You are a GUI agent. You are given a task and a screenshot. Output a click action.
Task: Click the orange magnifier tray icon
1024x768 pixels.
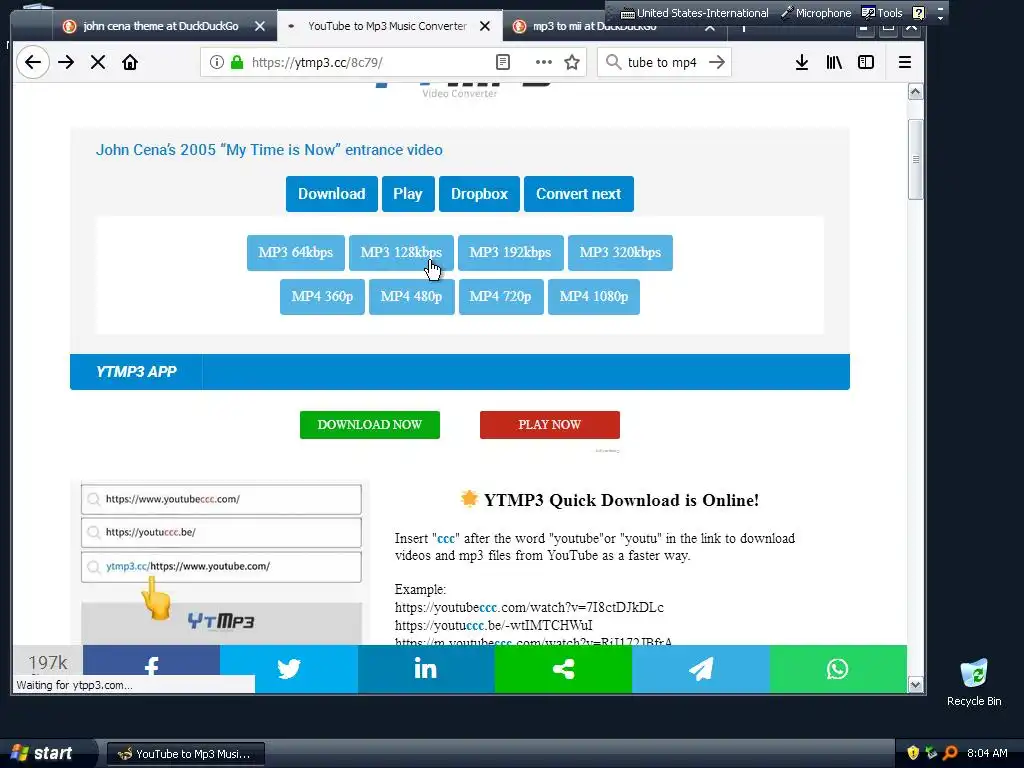(951, 753)
